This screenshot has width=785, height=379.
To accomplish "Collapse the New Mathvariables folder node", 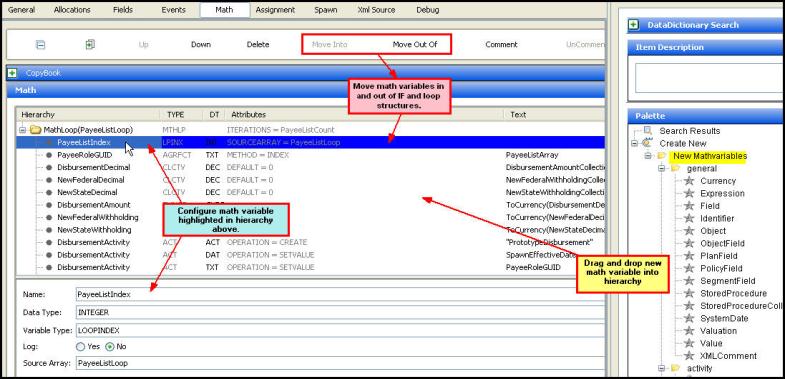I will point(648,156).
